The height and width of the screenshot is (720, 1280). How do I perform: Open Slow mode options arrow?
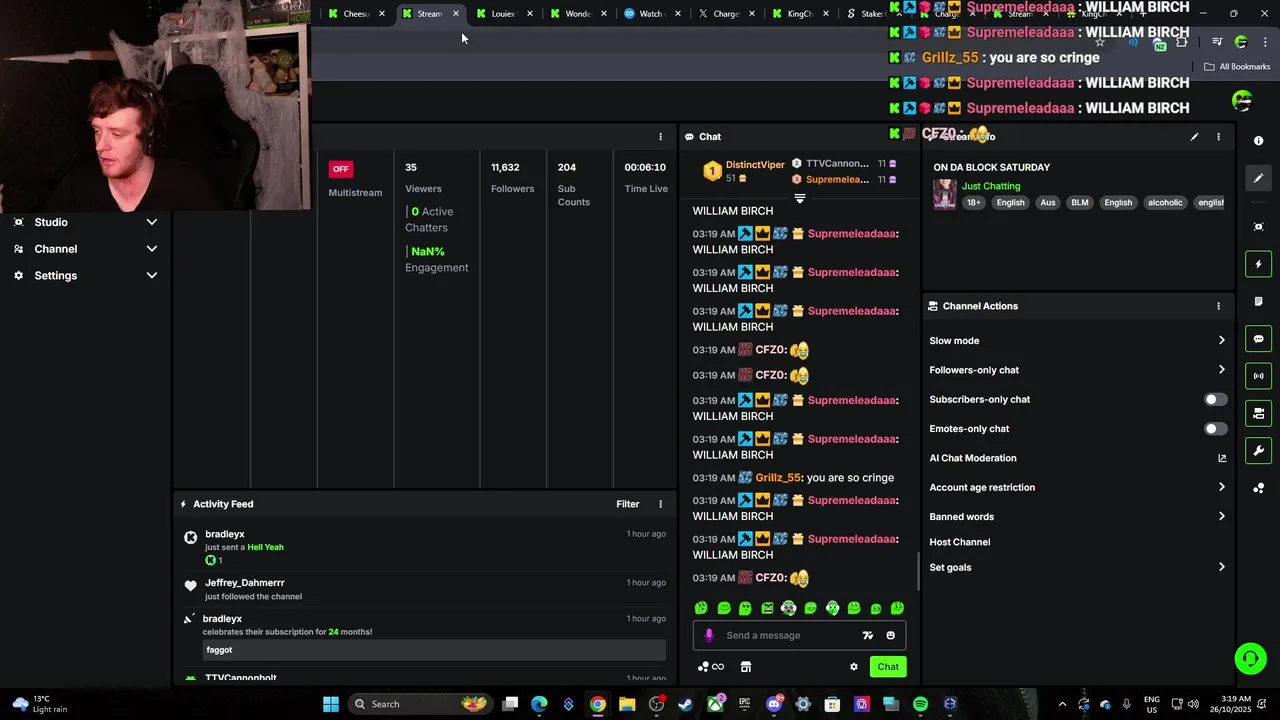coord(1221,341)
